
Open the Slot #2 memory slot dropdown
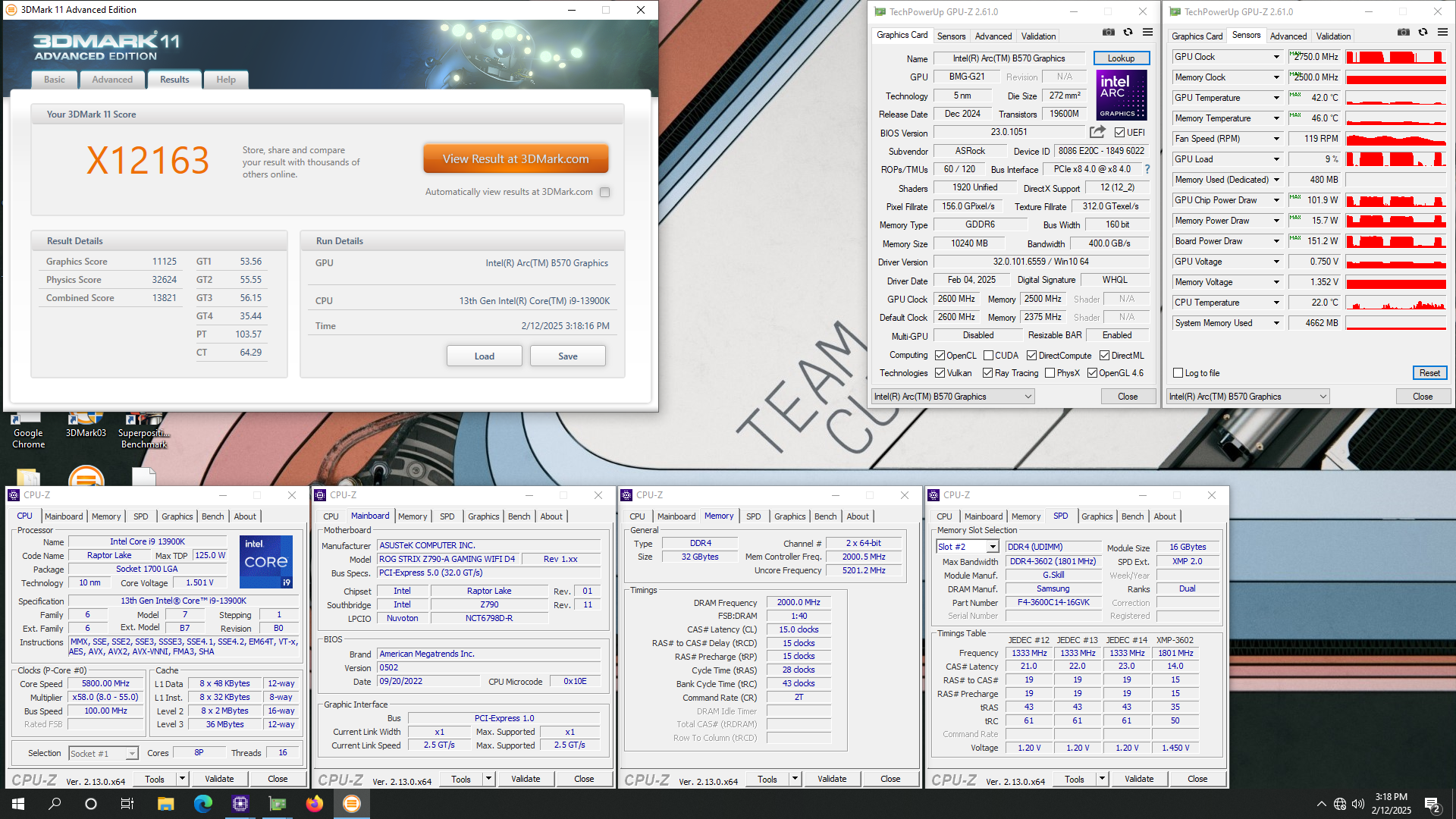click(968, 547)
